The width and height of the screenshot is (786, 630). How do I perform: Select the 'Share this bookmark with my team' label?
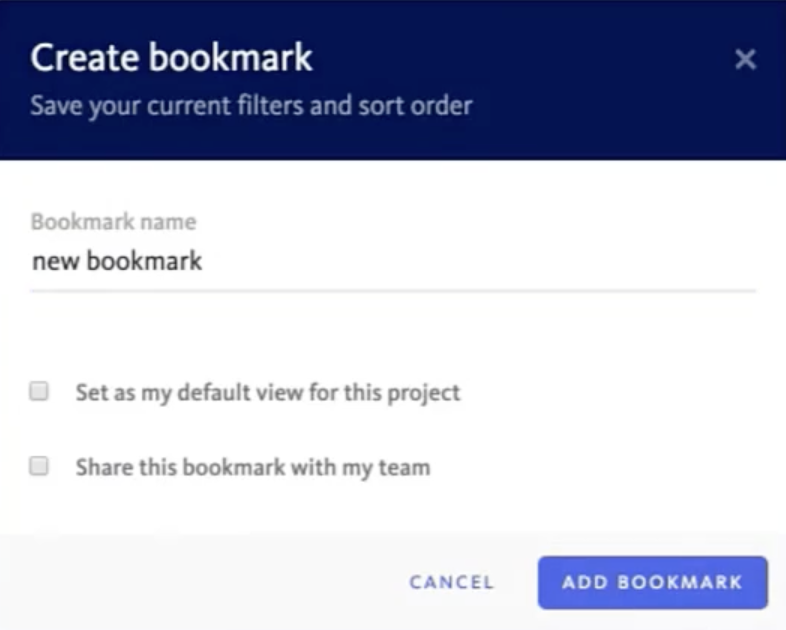pyautogui.click(x=253, y=468)
